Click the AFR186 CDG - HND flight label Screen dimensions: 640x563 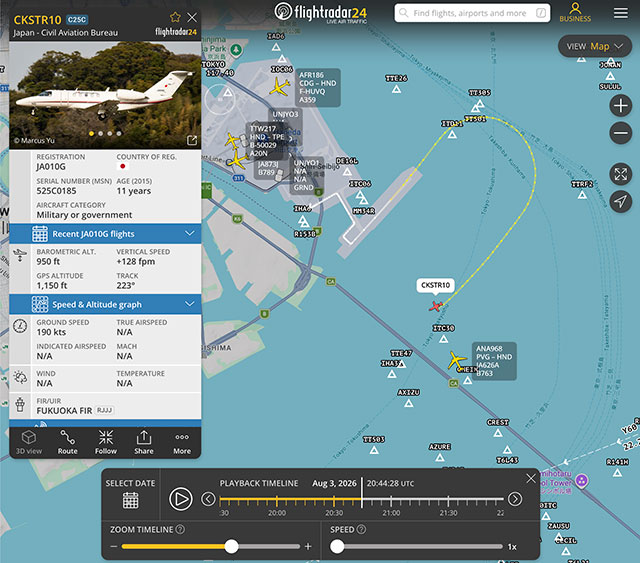pyautogui.click(x=317, y=87)
